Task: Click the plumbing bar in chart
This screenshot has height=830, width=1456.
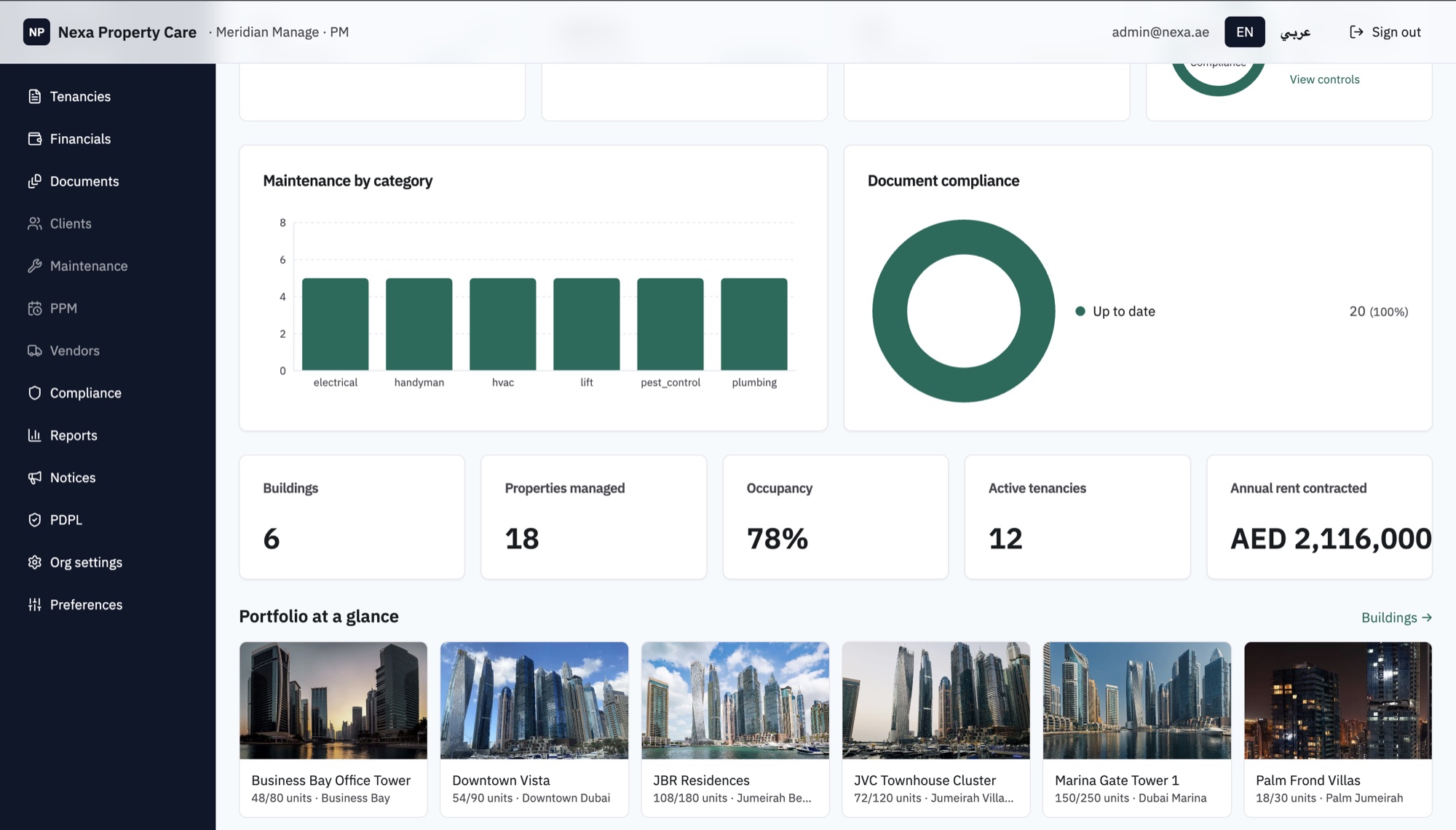Action: pos(753,324)
